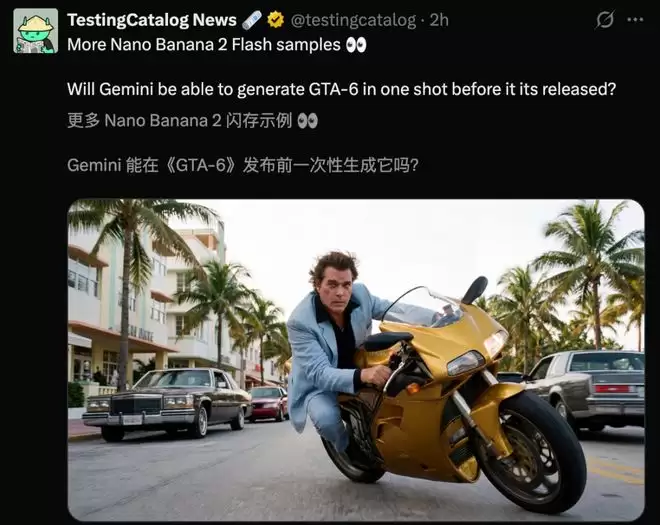Open the @testingcatalog handle link
The width and height of the screenshot is (660, 525).
tap(353, 20)
